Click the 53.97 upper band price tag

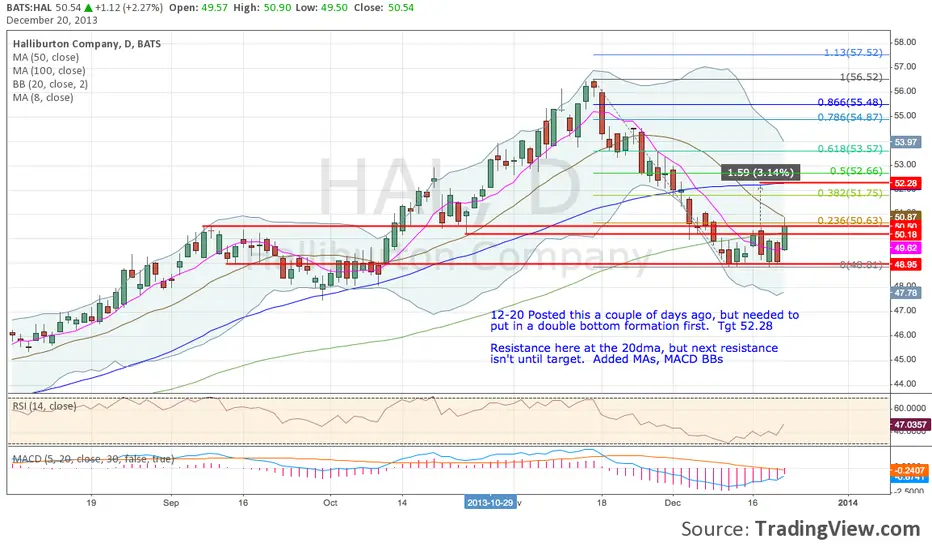tap(905, 142)
